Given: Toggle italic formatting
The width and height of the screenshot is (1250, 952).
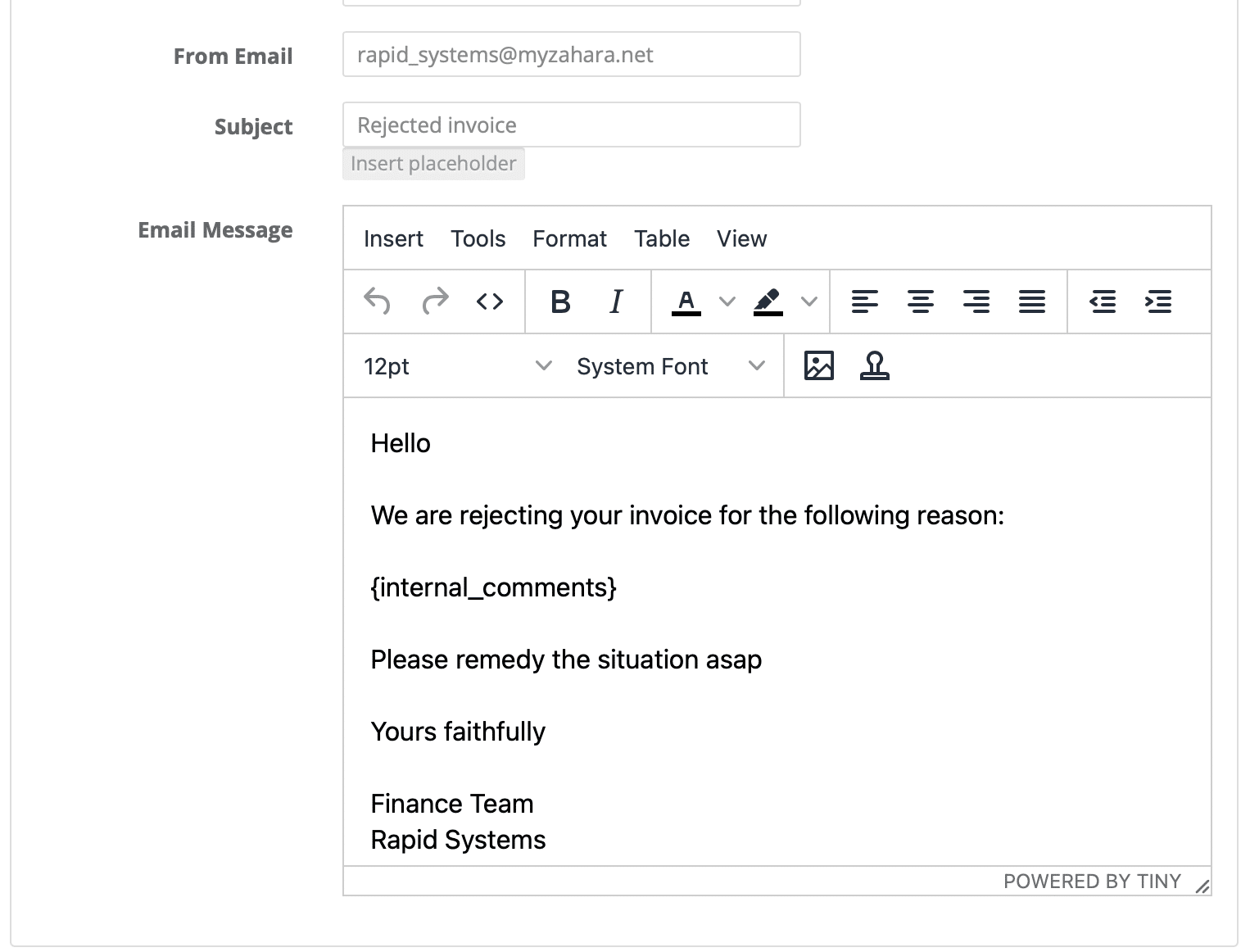Looking at the screenshot, I should click(x=616, y=301).
